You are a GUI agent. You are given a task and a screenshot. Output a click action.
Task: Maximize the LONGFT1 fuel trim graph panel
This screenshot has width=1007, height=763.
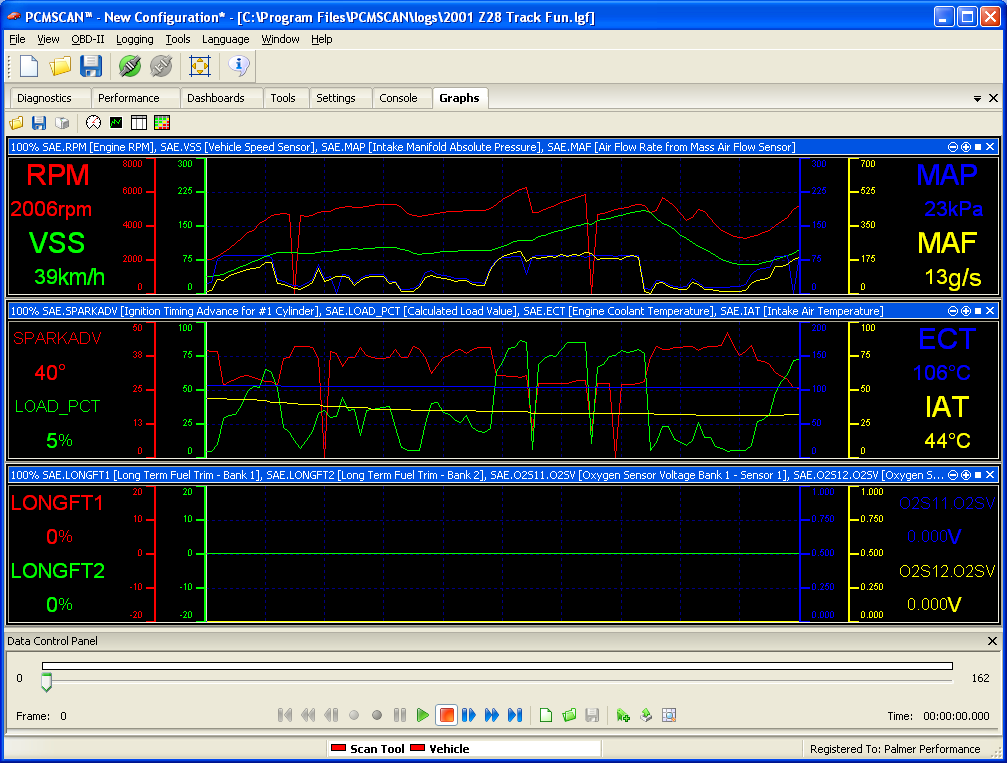point(978,474)
